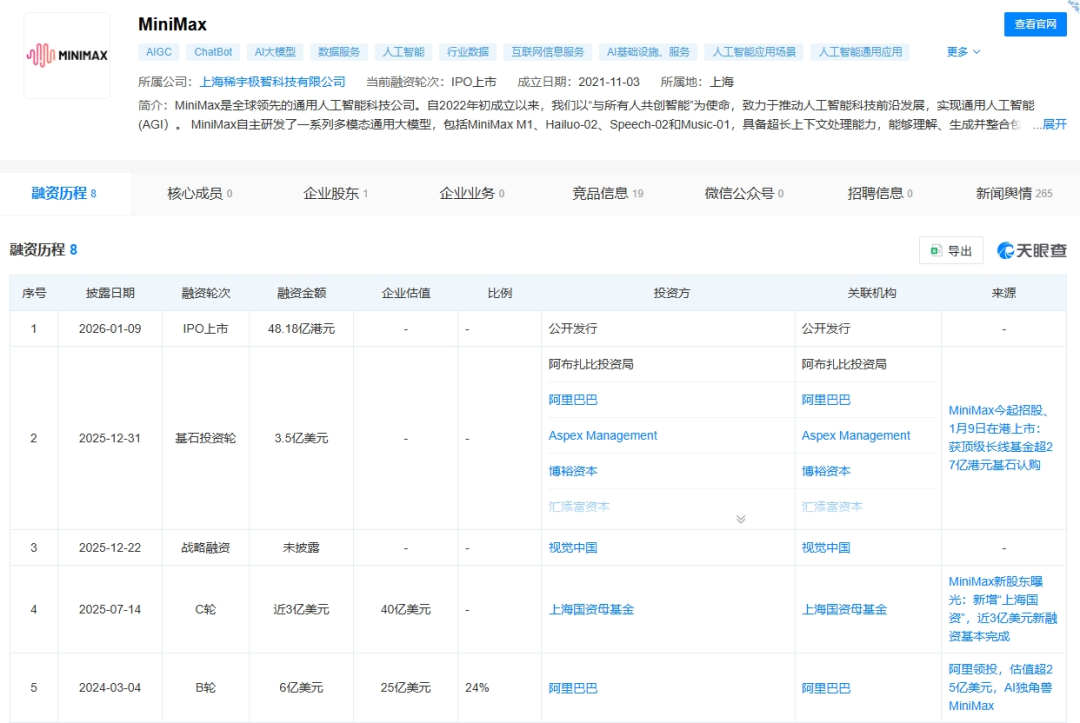Click the AI大模型 tag

pyautogui.click(x=274, y=52)
